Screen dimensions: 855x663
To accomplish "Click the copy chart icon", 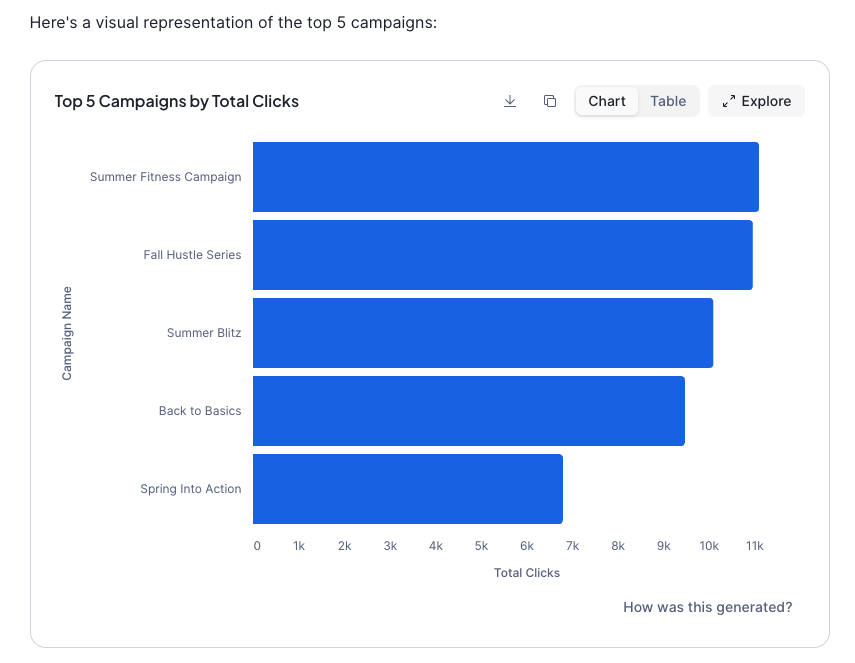I will click(x=550, y=101).
